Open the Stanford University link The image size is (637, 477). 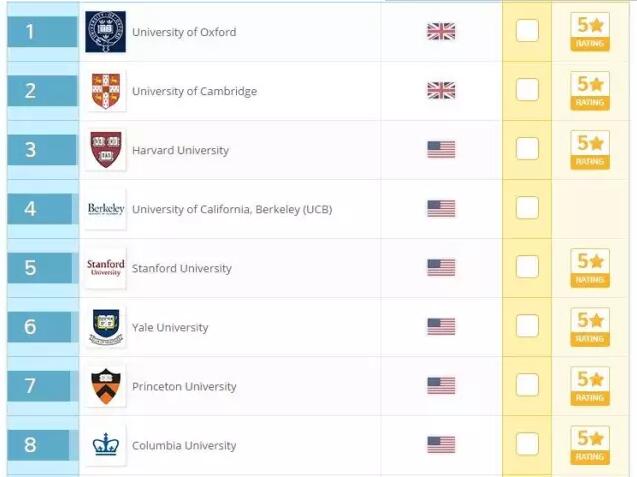(181, 268)
